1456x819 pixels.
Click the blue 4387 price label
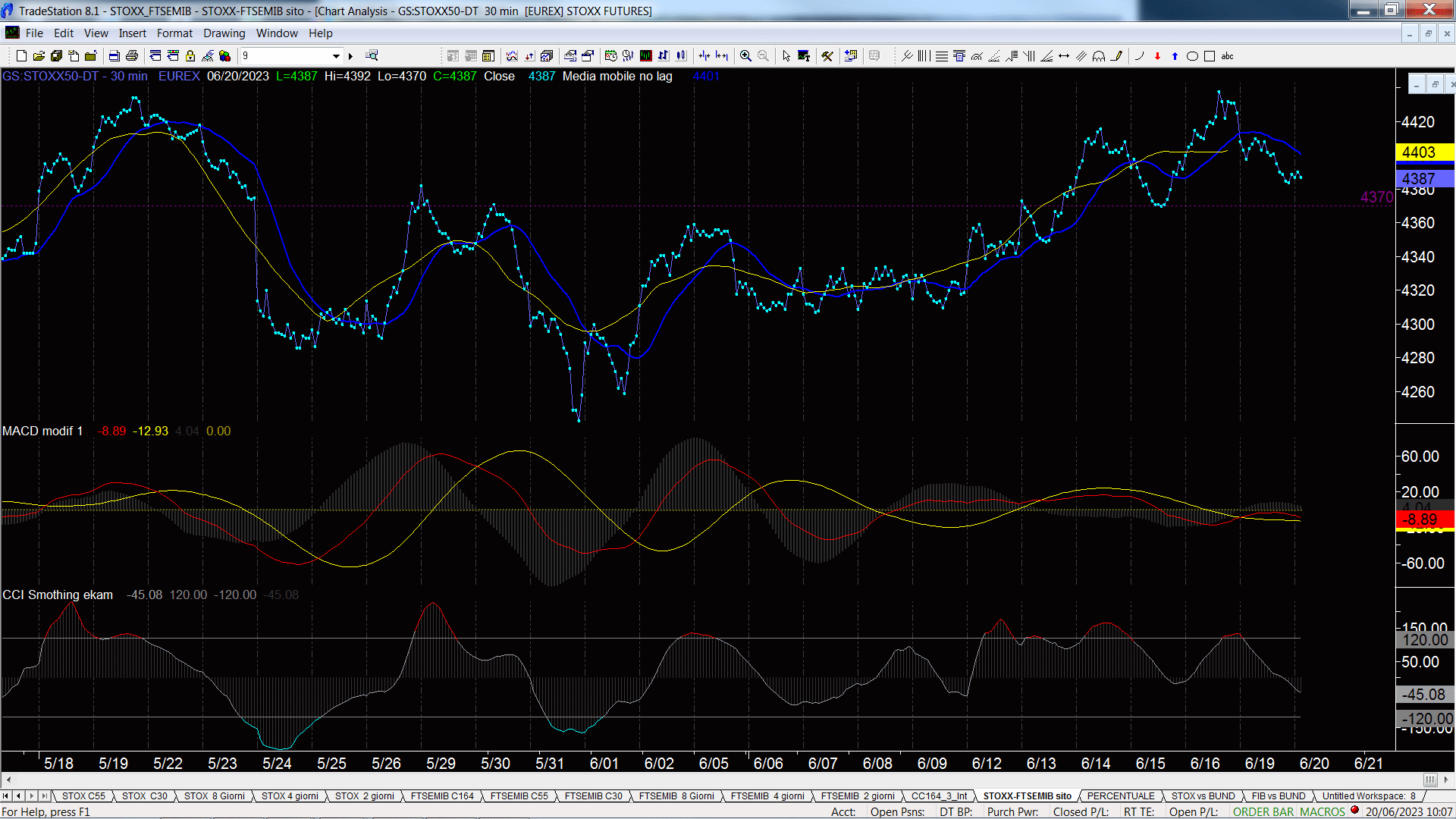pos(1424,179)
